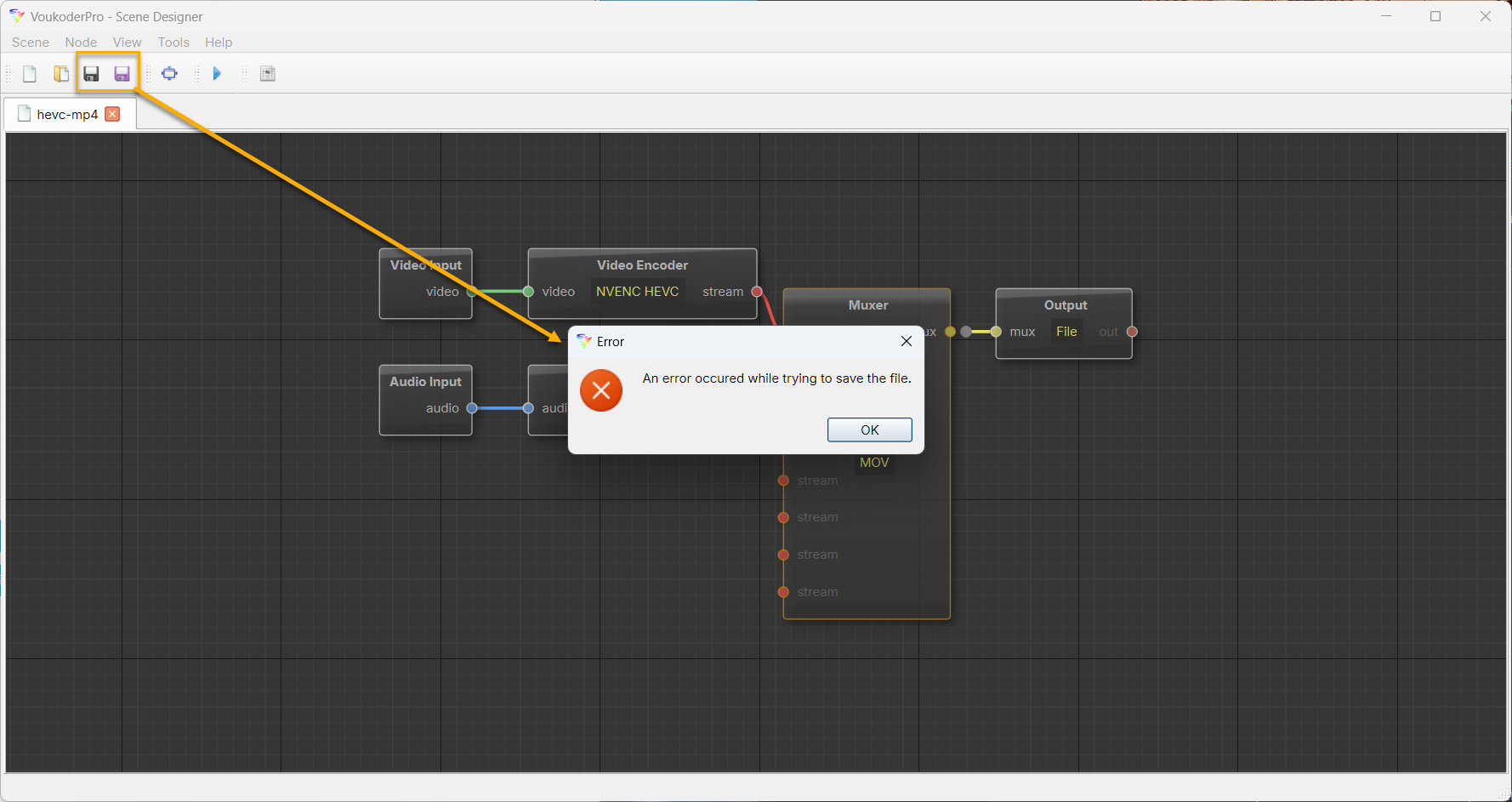Image resolution: width=1512 pixels, height=802 pixels.
Task: Open the Node menu
Action: (x=81, y=43)
